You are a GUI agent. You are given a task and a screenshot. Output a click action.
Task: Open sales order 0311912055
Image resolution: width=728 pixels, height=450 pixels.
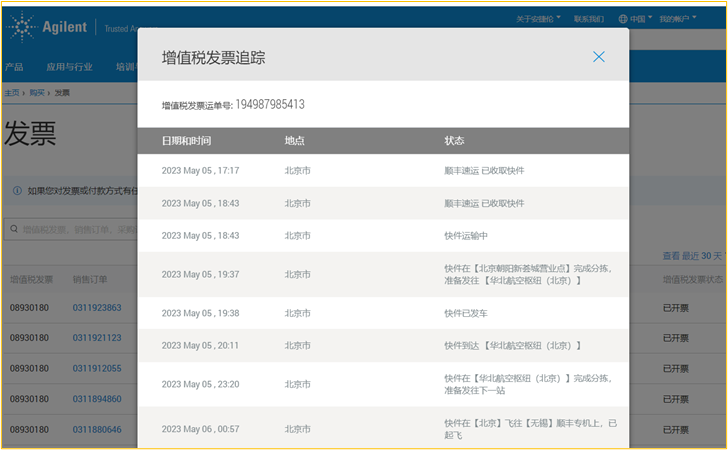(97, 368)
